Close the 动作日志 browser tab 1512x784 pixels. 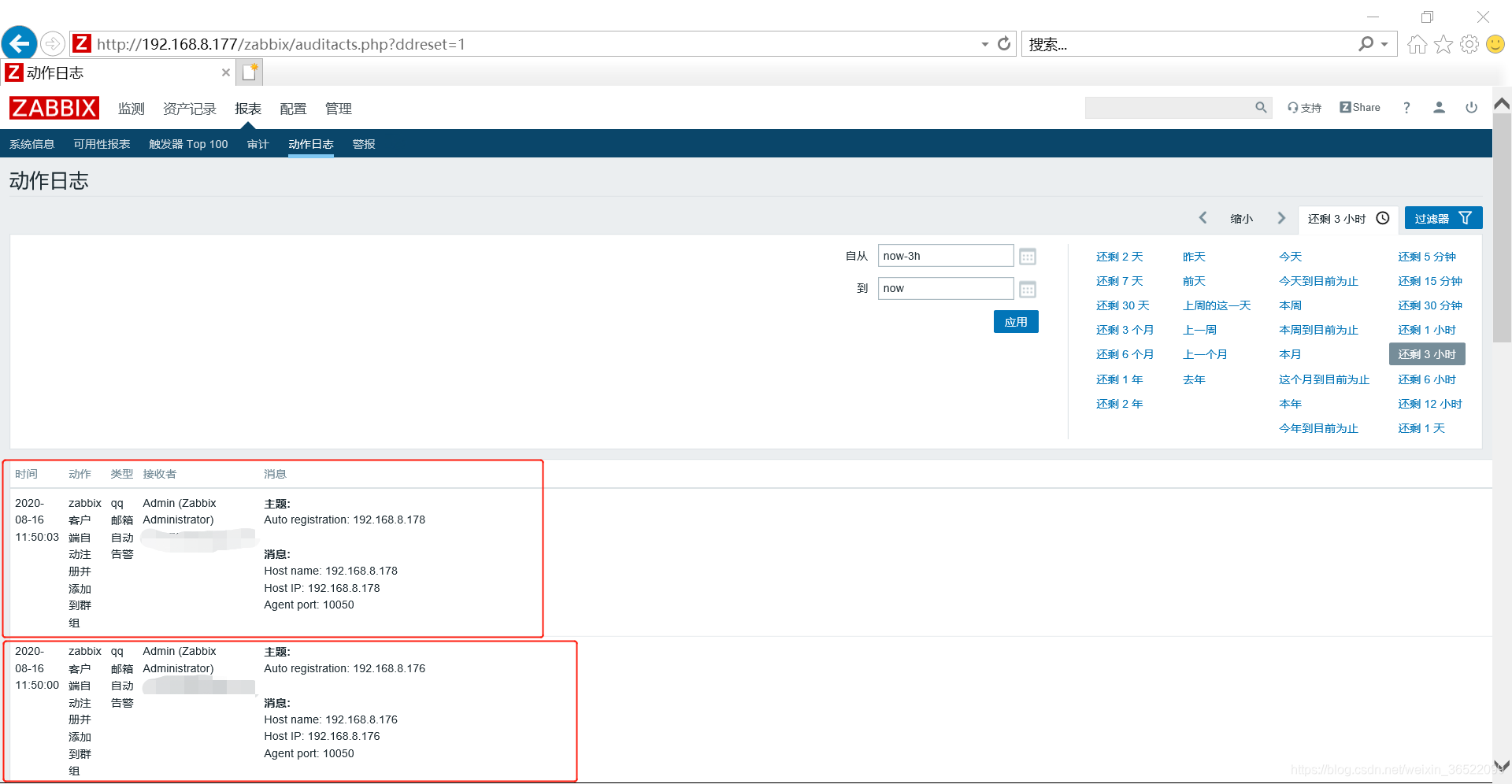tap(226, 72)
